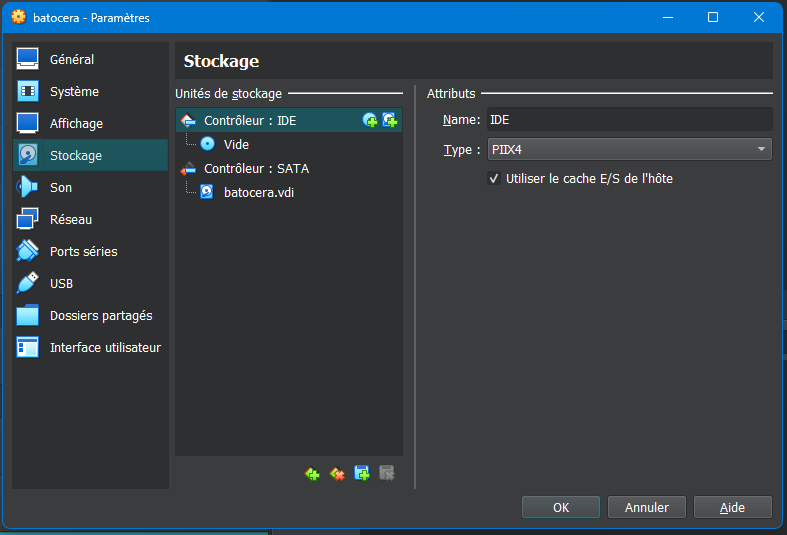Confirm settings with OK button

coord(561,507)
